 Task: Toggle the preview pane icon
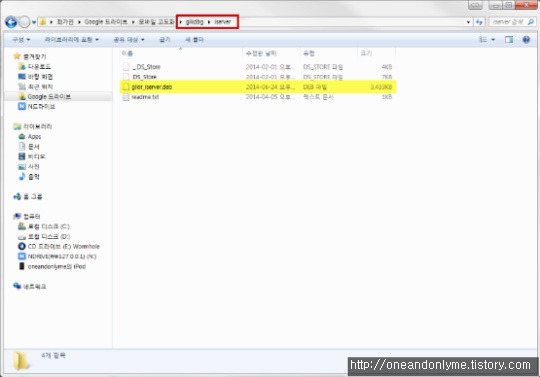[509, 40]
